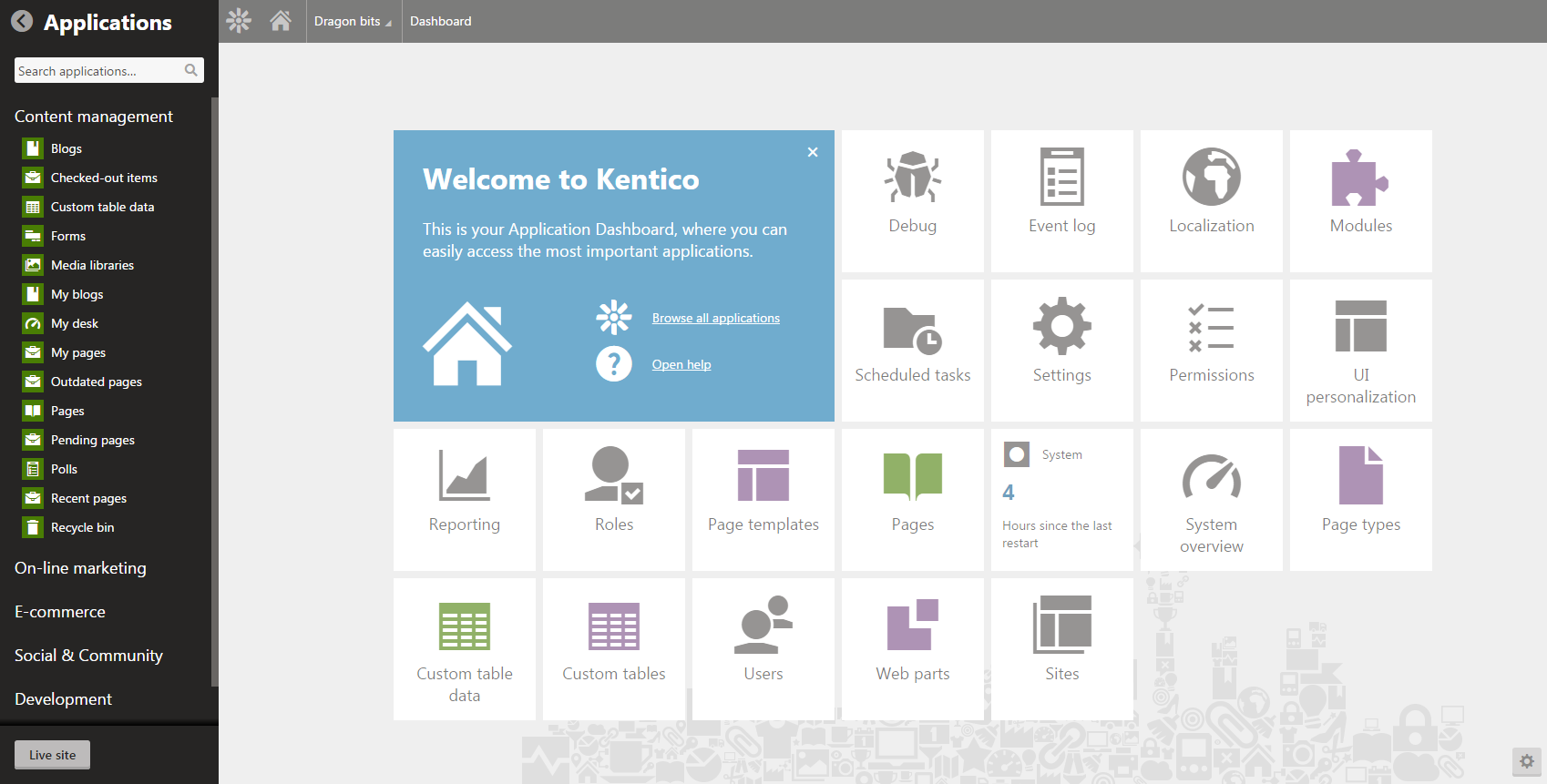Image resolution: width=1547 pixels, height=784 pixels.
Task: Select Recycle bin in the sidebar
Action: 82,527
